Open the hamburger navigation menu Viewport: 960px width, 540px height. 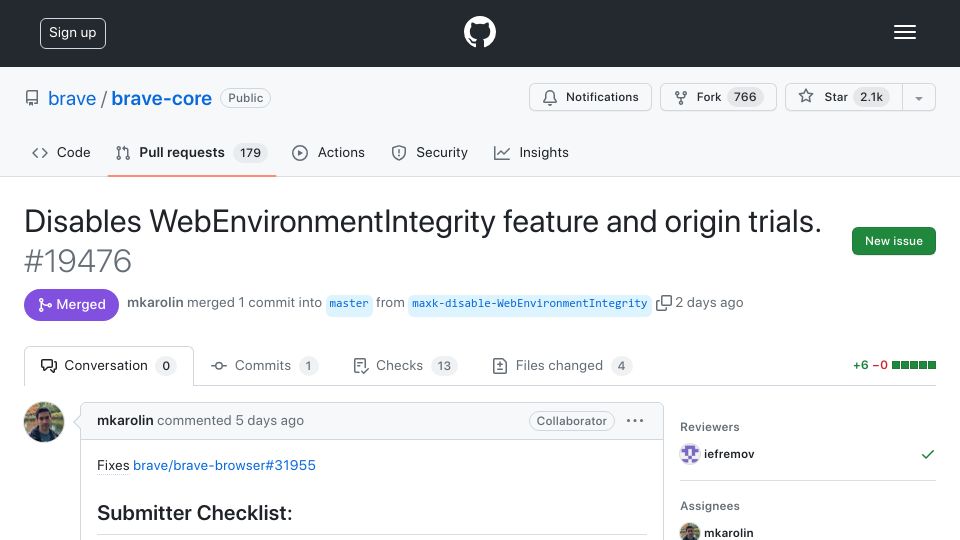tap(904, 32)
